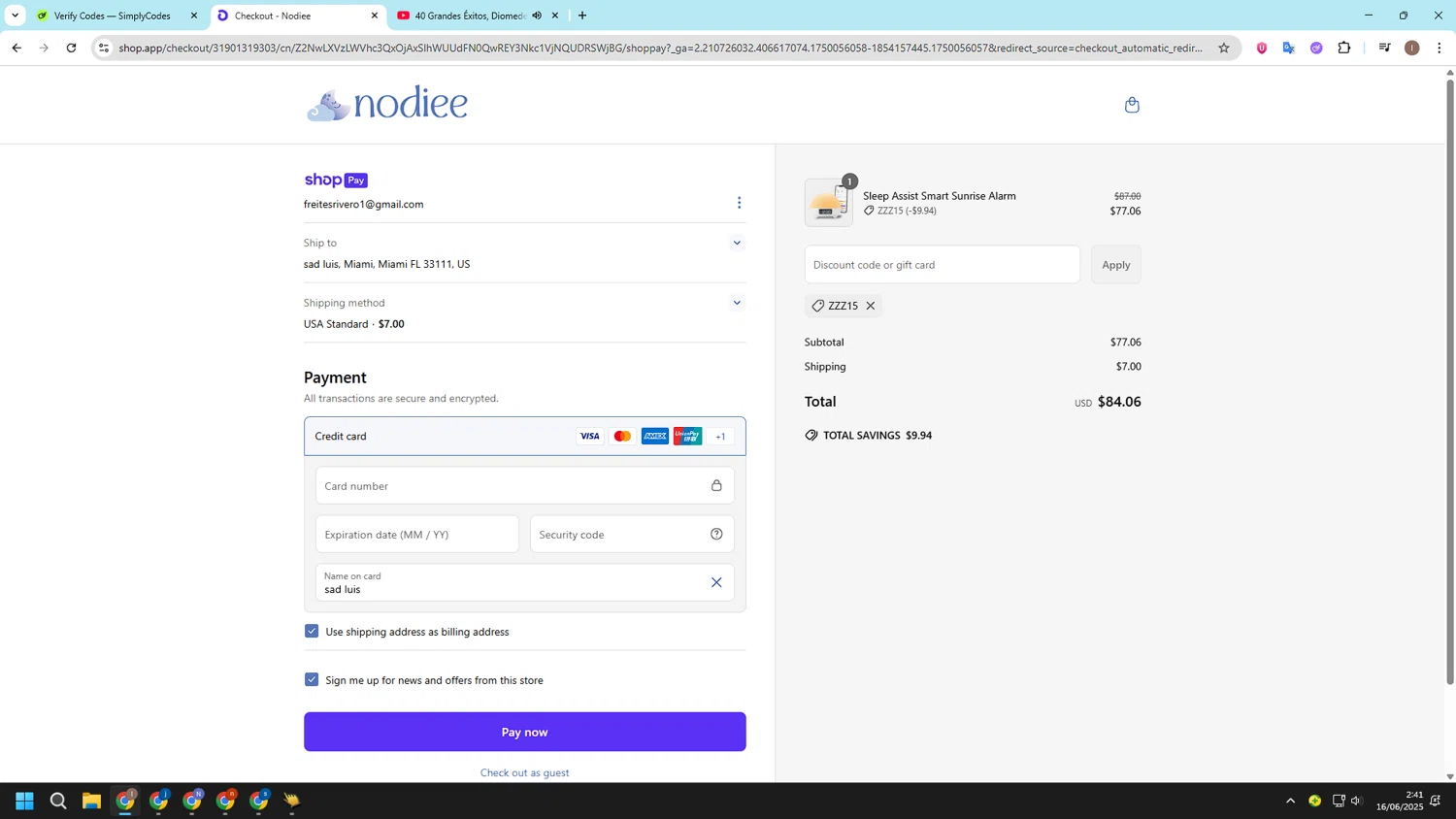1456x819 pixels.
Task: Click the Sleep Assist alarm product thumbnail
Action: pyautogui.click(x=829, y=202)
